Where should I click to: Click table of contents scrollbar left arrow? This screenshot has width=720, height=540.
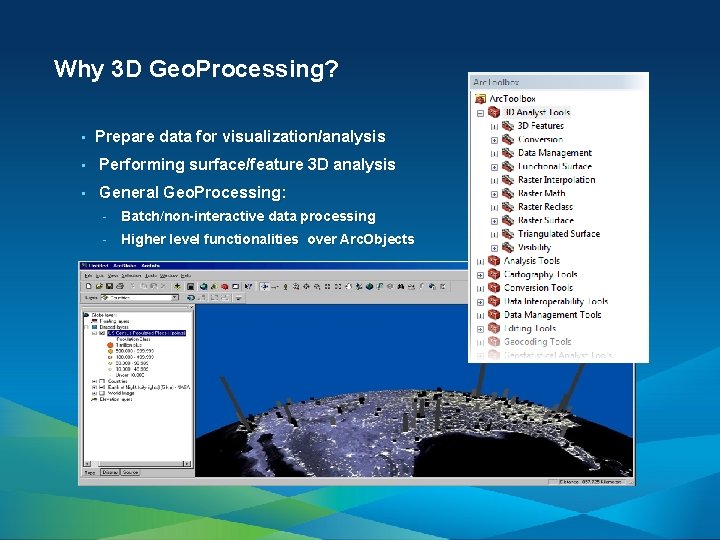pos(87,463)
